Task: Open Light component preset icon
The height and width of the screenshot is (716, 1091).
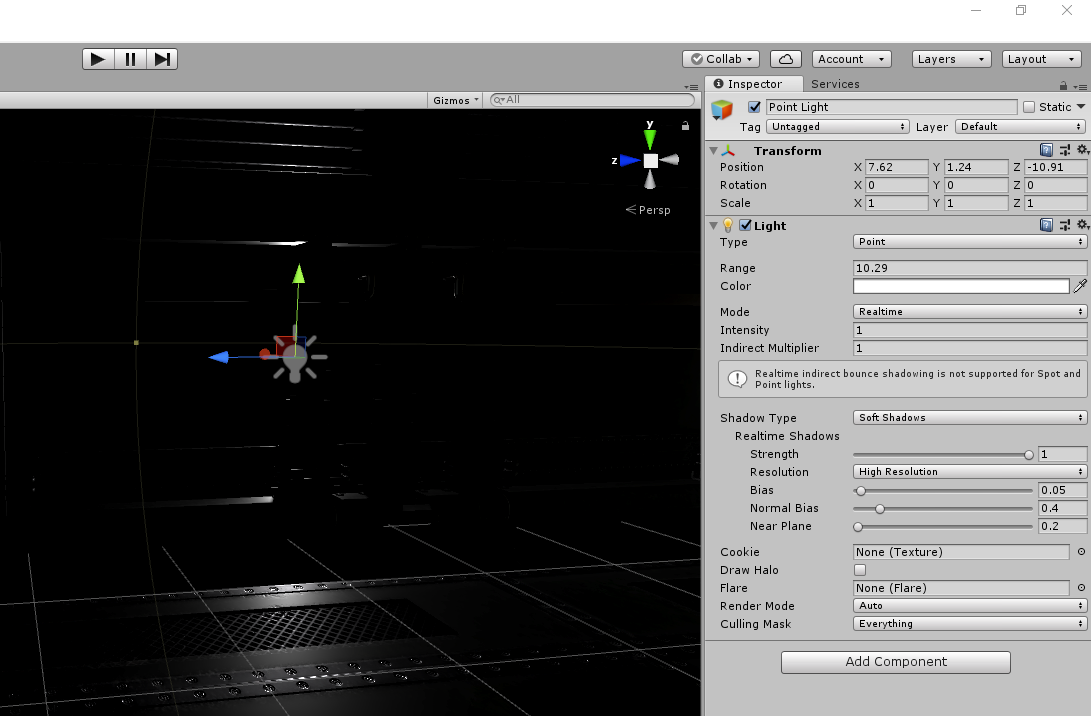Action: pos(1065,225)
